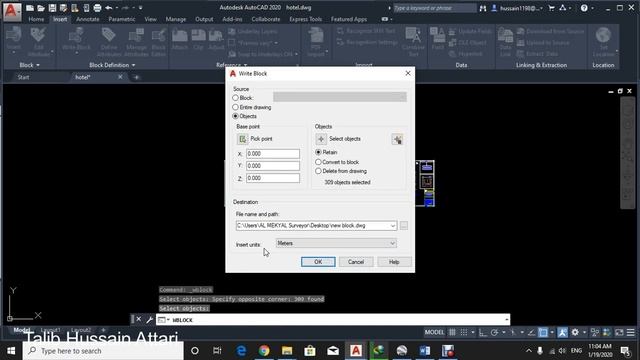
Task: Open the Help question mark icon
Action: (x=584, y=8)
